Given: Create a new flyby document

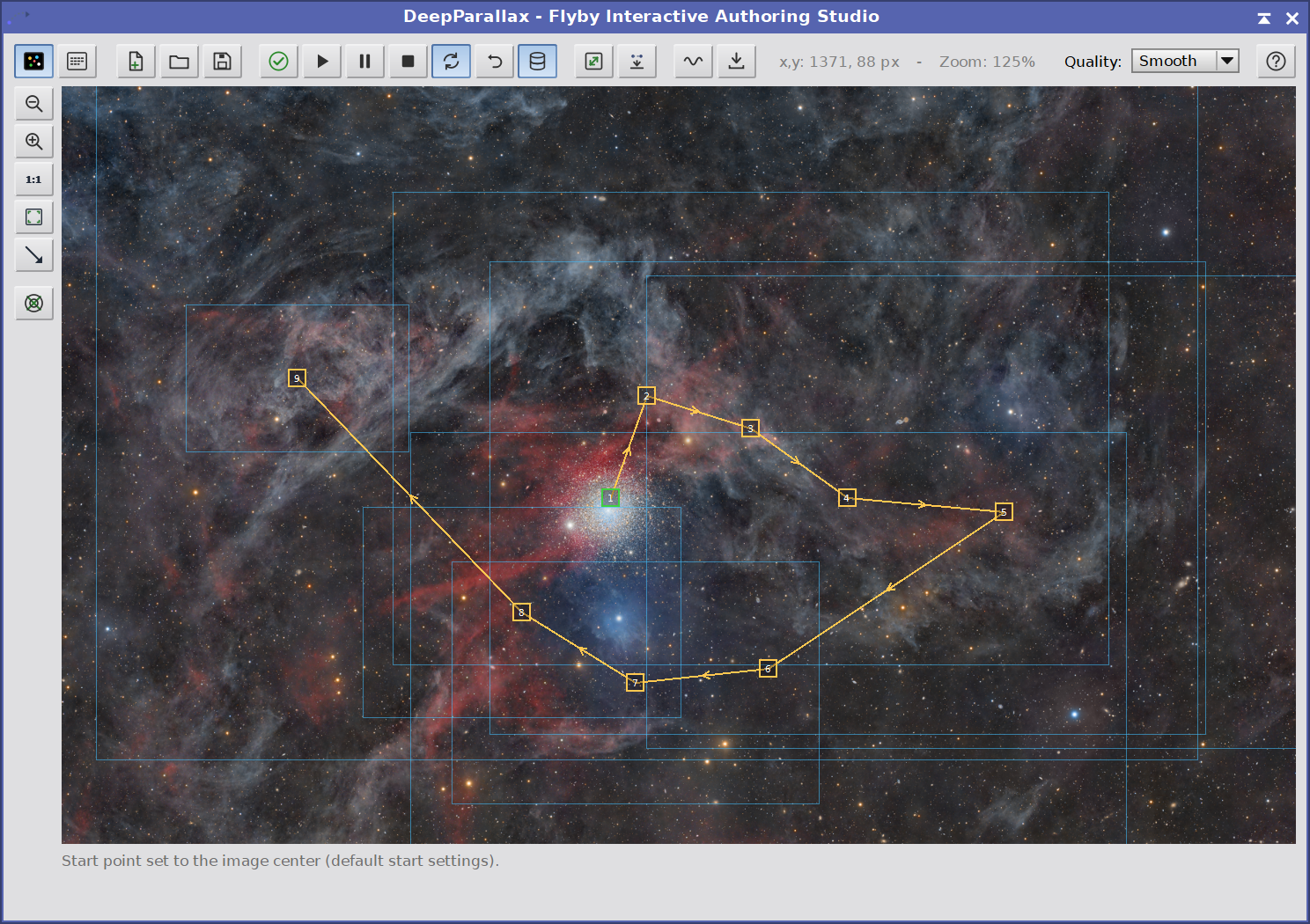Looking at the screenshot, I should tap(136, 62).
